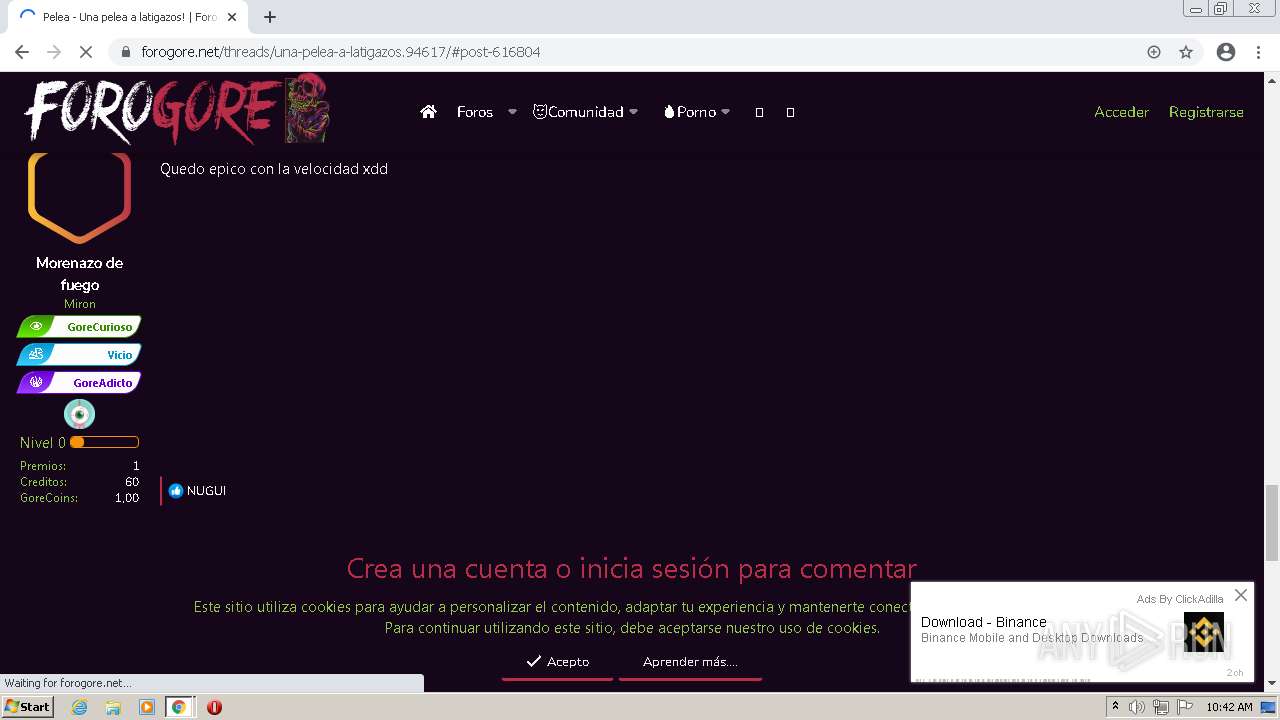Open the Chrome three-dot menu

pyautogui.click(x=1259, y=52)
